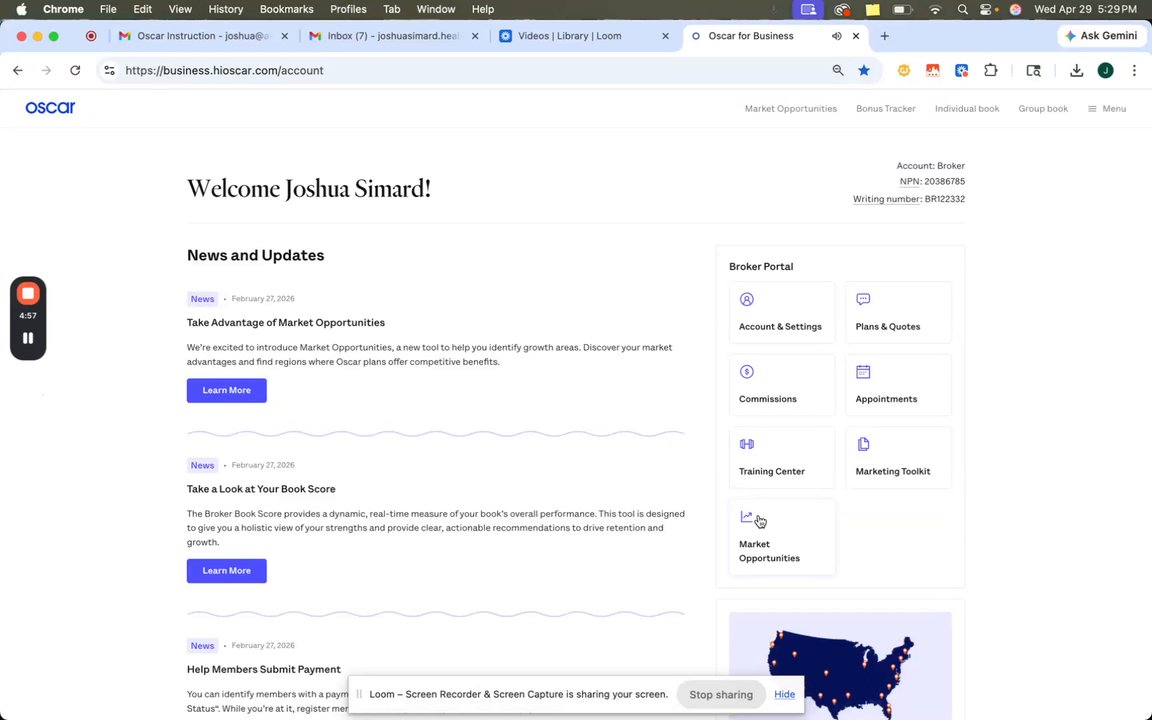Image resolution: width=1152 pixels, height=720 pixels.
Task: Open macOS Control Center
Action: click(988, 10)
